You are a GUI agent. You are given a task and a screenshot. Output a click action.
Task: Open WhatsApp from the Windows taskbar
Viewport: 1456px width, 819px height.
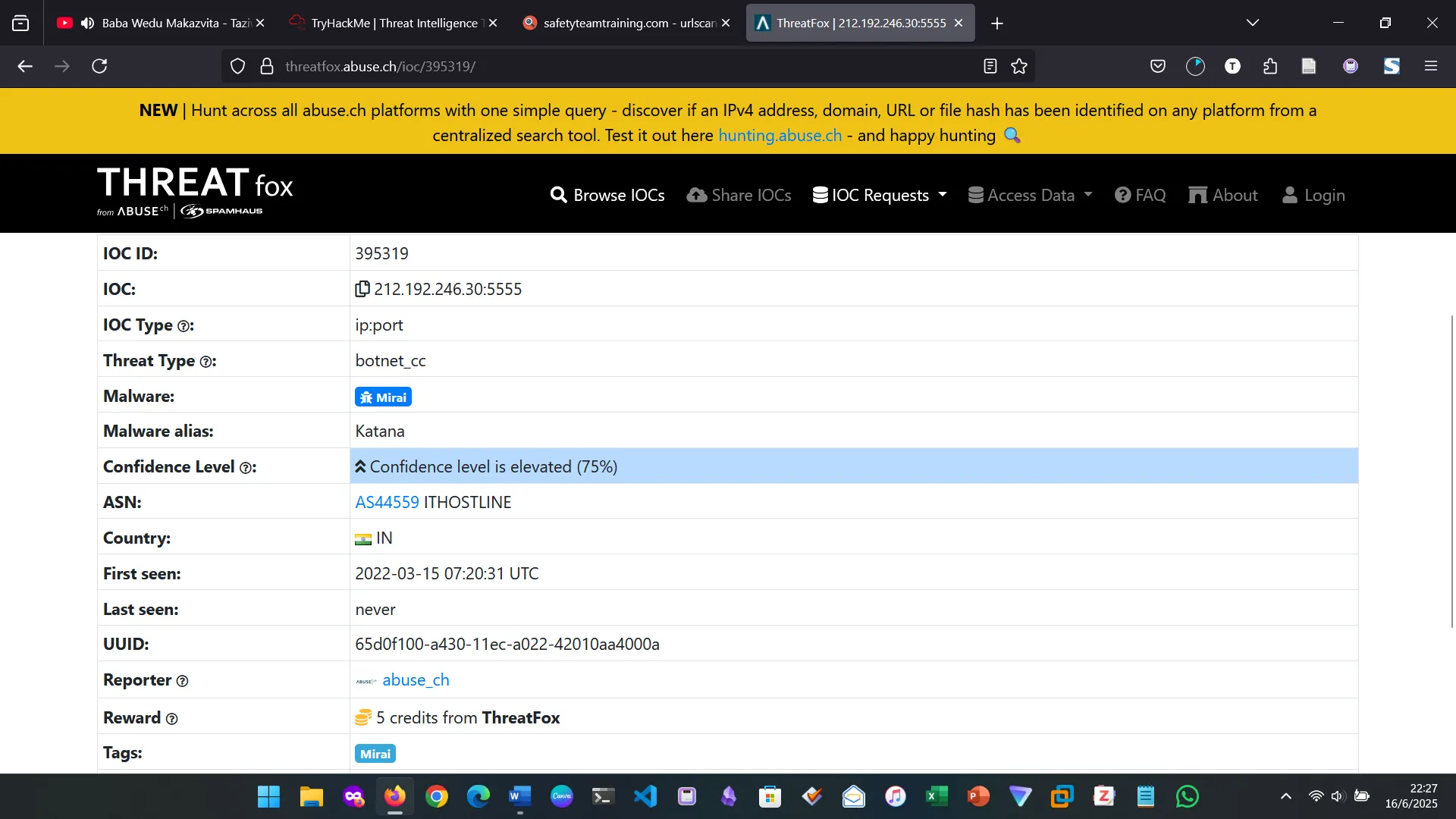[1187, 796]
